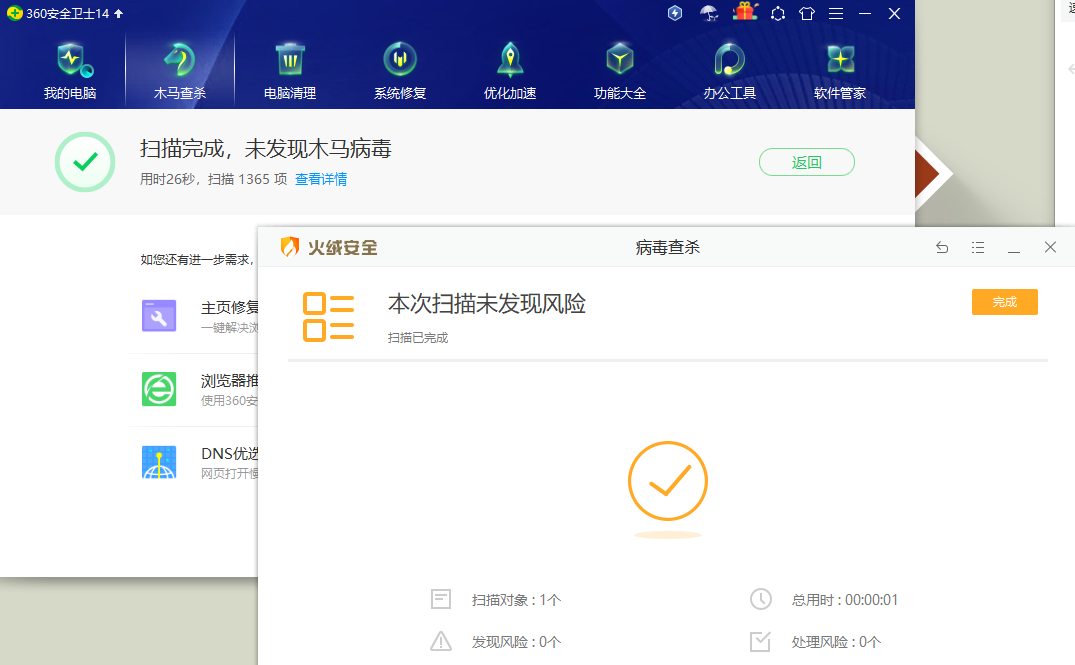Click the 病毒查杀 window title
This screenshot has width=1075, height=665.
(x=668, y=247)
